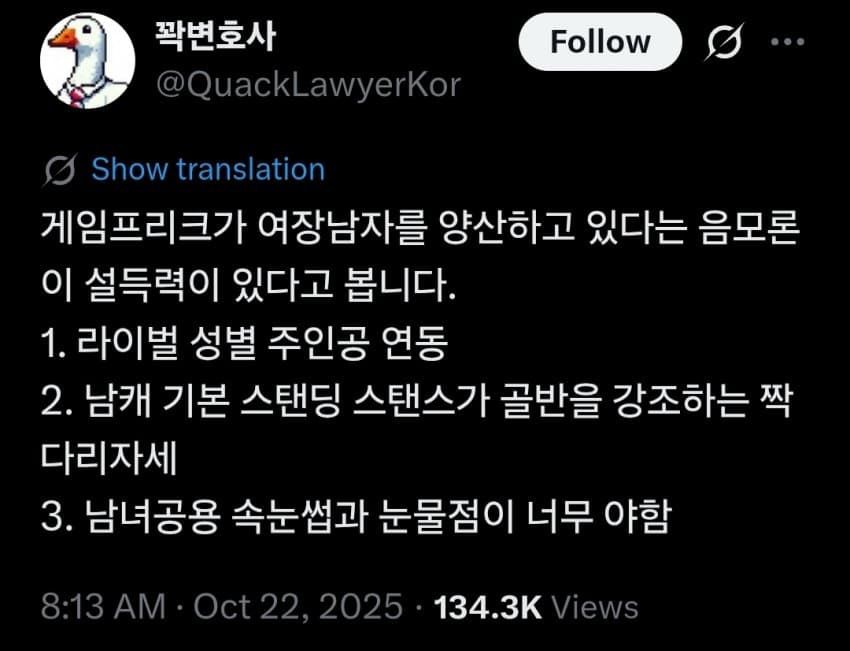The width and height of the screenshot is (850, 651).
Task: Show translation of the Korean post
Action: pos(208,169)
